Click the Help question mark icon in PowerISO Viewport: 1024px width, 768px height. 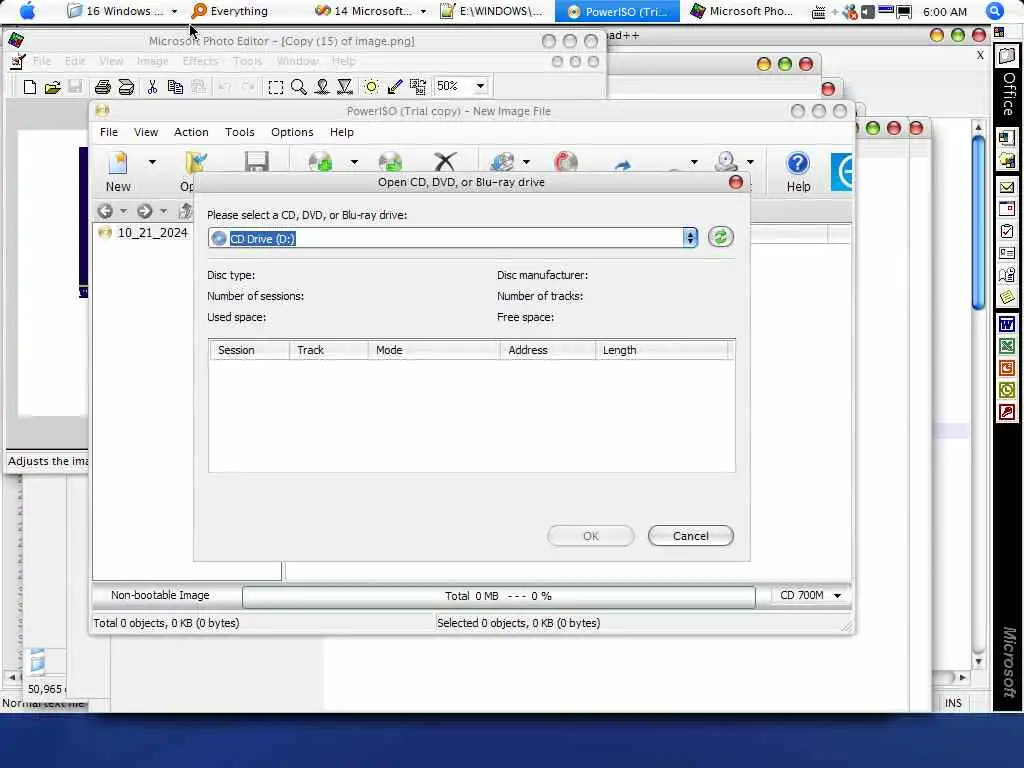click(x=798, y=163)
